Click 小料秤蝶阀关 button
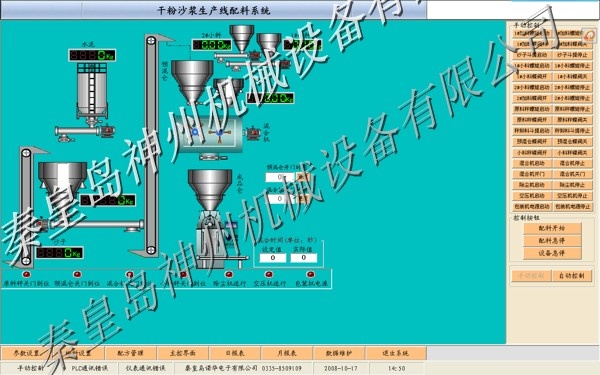 coord(572,152)
